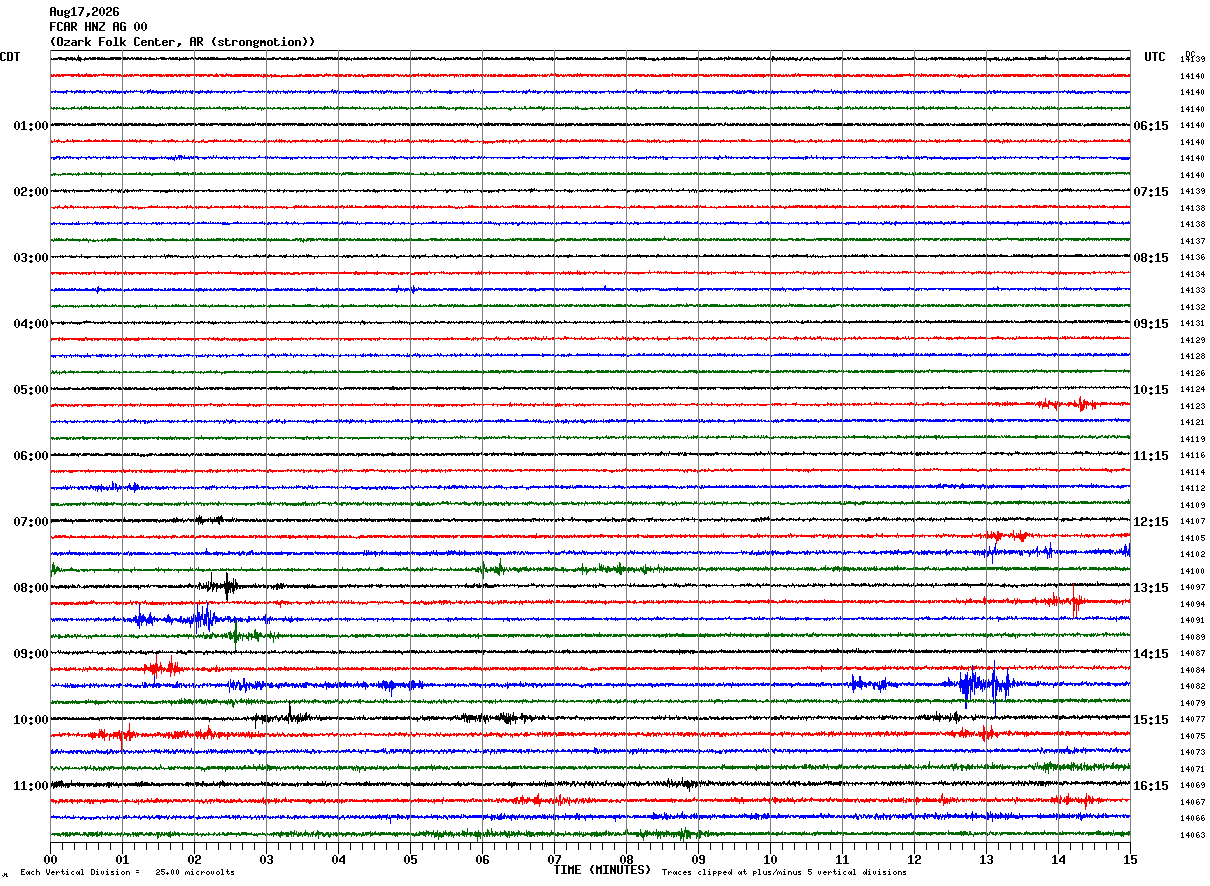The width and height of the screenshot is (1210, 886).
Task: Click the 14063 DC offset value
Action: [x=1192, y=835]
